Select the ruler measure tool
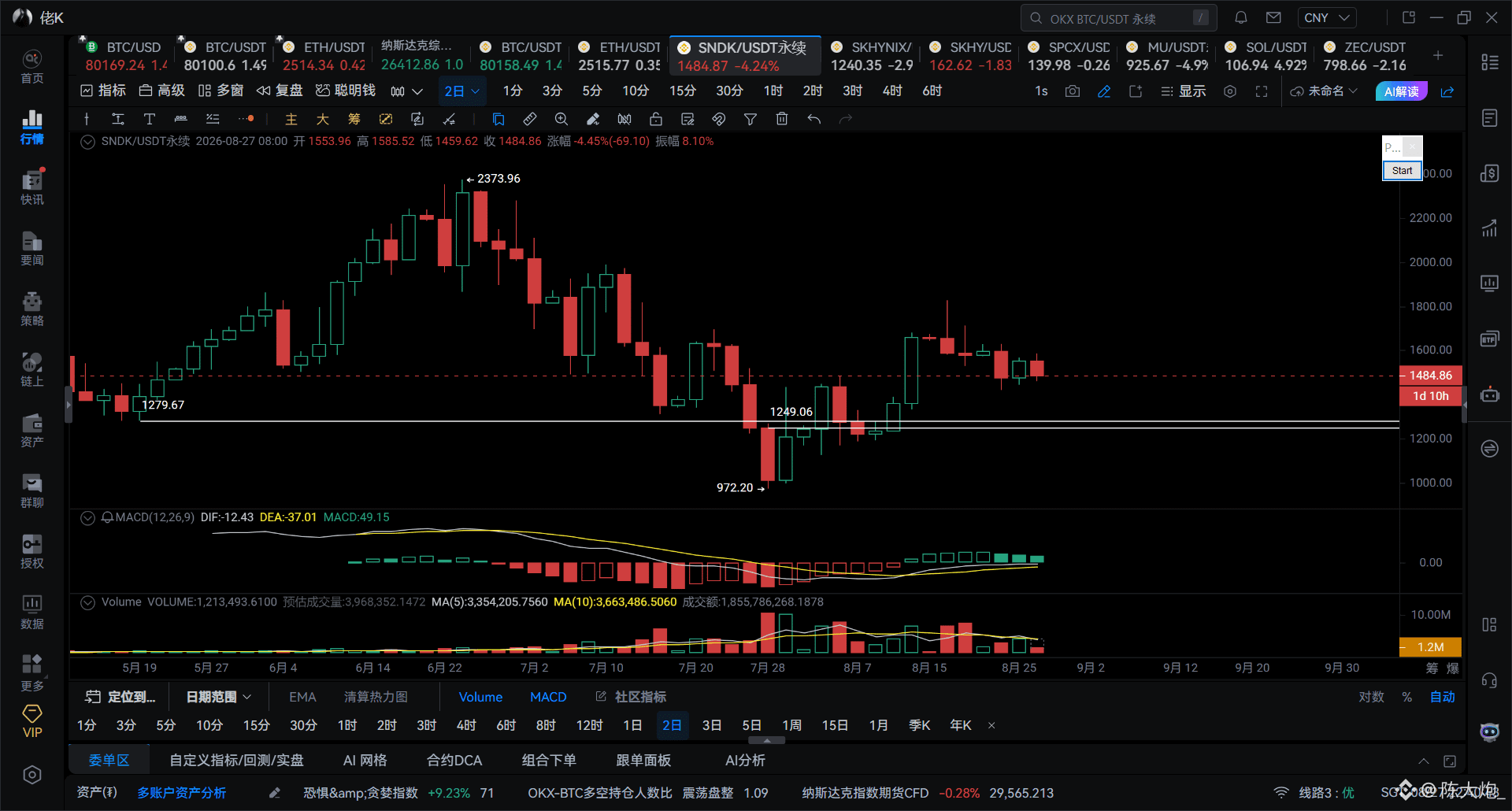 tap(530, 119)
